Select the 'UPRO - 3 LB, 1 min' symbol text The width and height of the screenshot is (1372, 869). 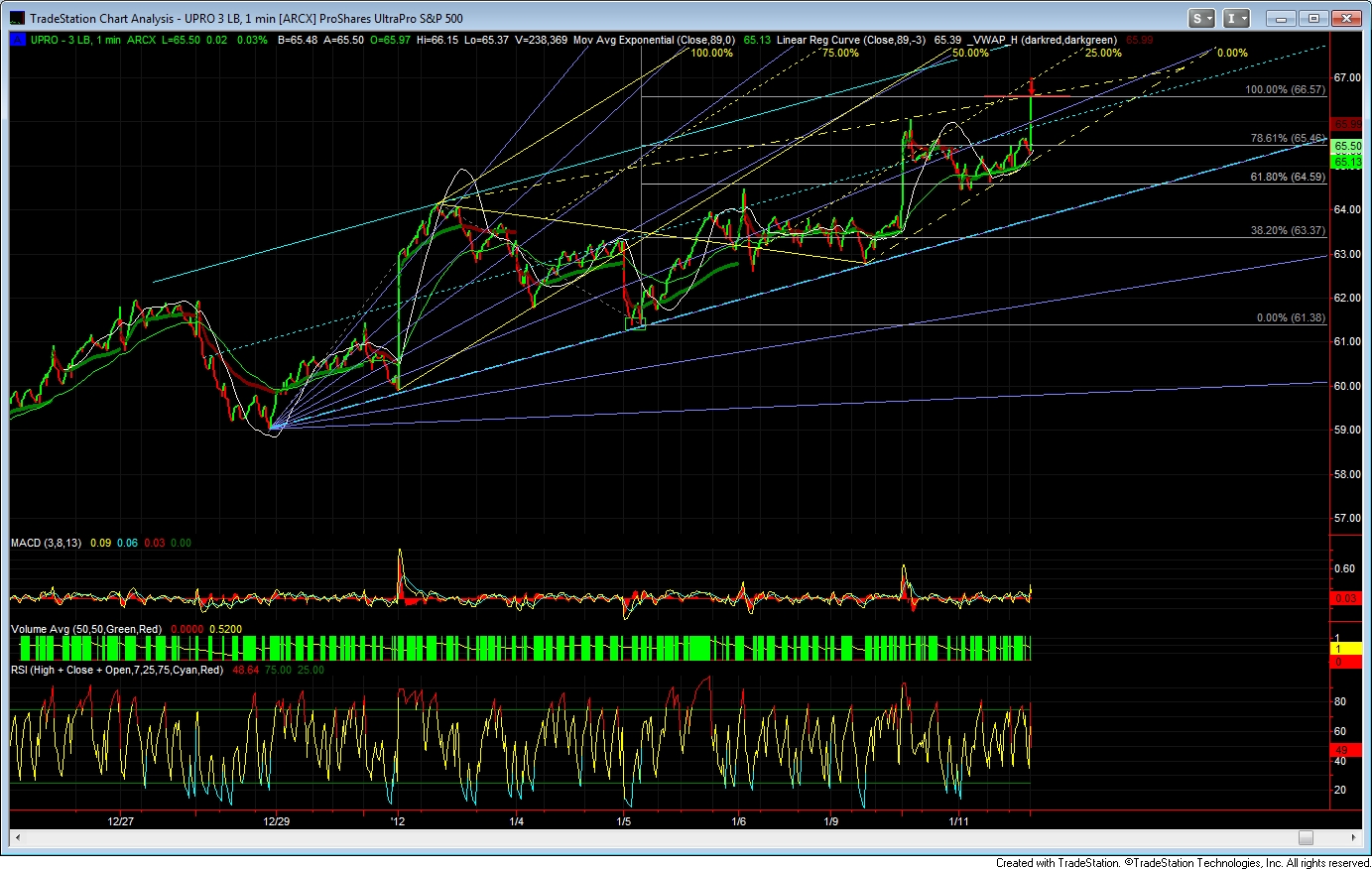coord(75,40)
